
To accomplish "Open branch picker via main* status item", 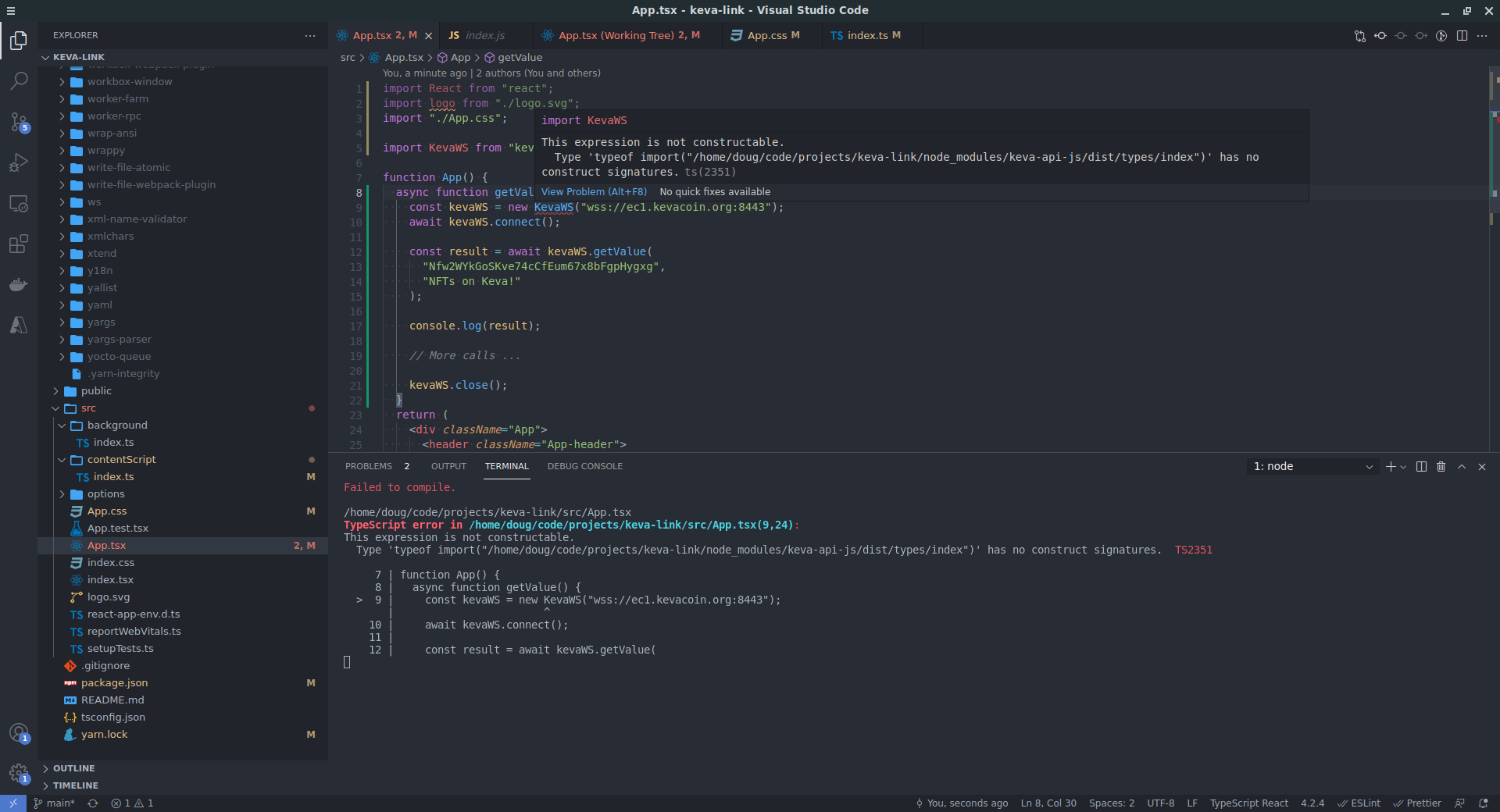I will [x=54, y=803].
